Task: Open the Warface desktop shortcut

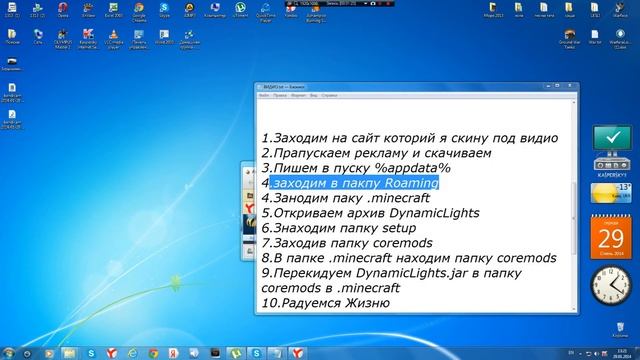Action: pyautogui.click(x=620, y=10)
